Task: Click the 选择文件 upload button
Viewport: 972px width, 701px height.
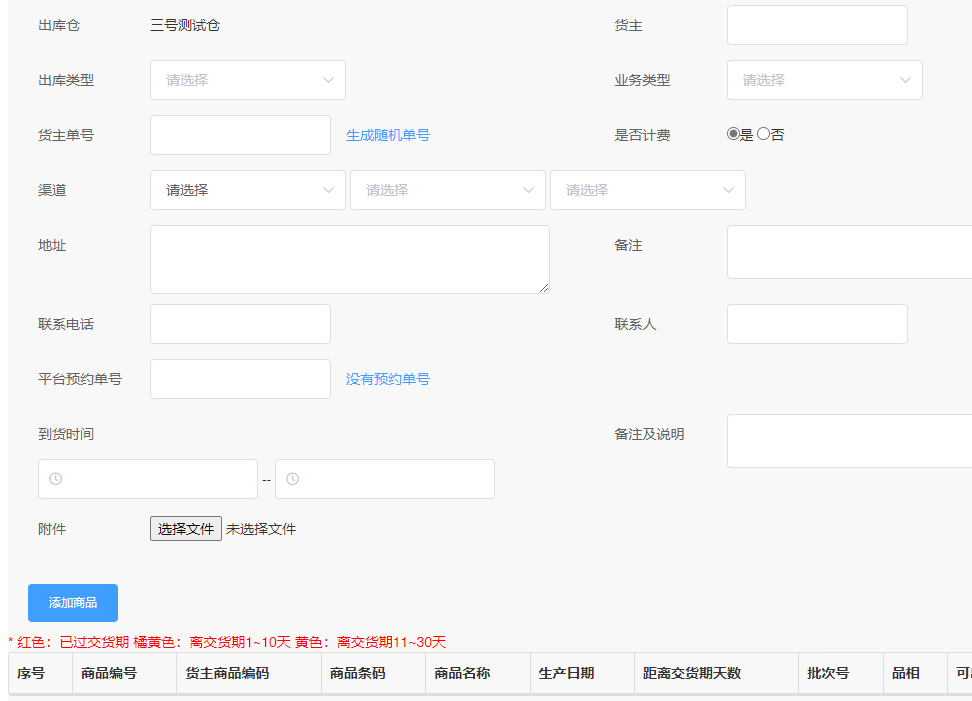Action: click(x=186, y=529)
